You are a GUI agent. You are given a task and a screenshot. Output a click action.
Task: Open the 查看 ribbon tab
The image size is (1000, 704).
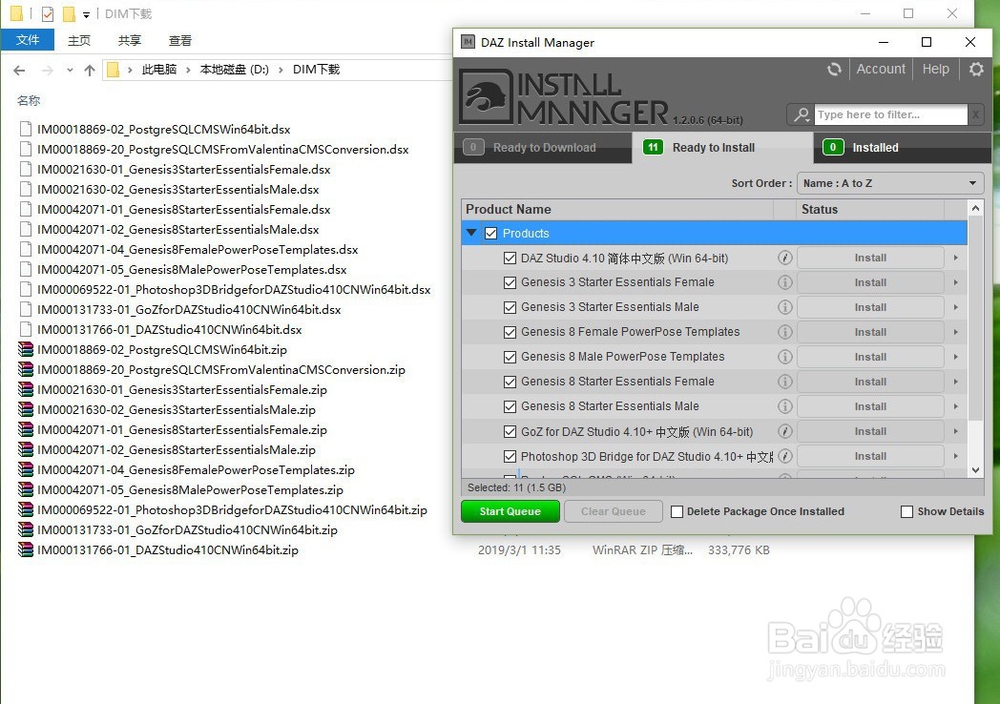(x=180, y=40)
